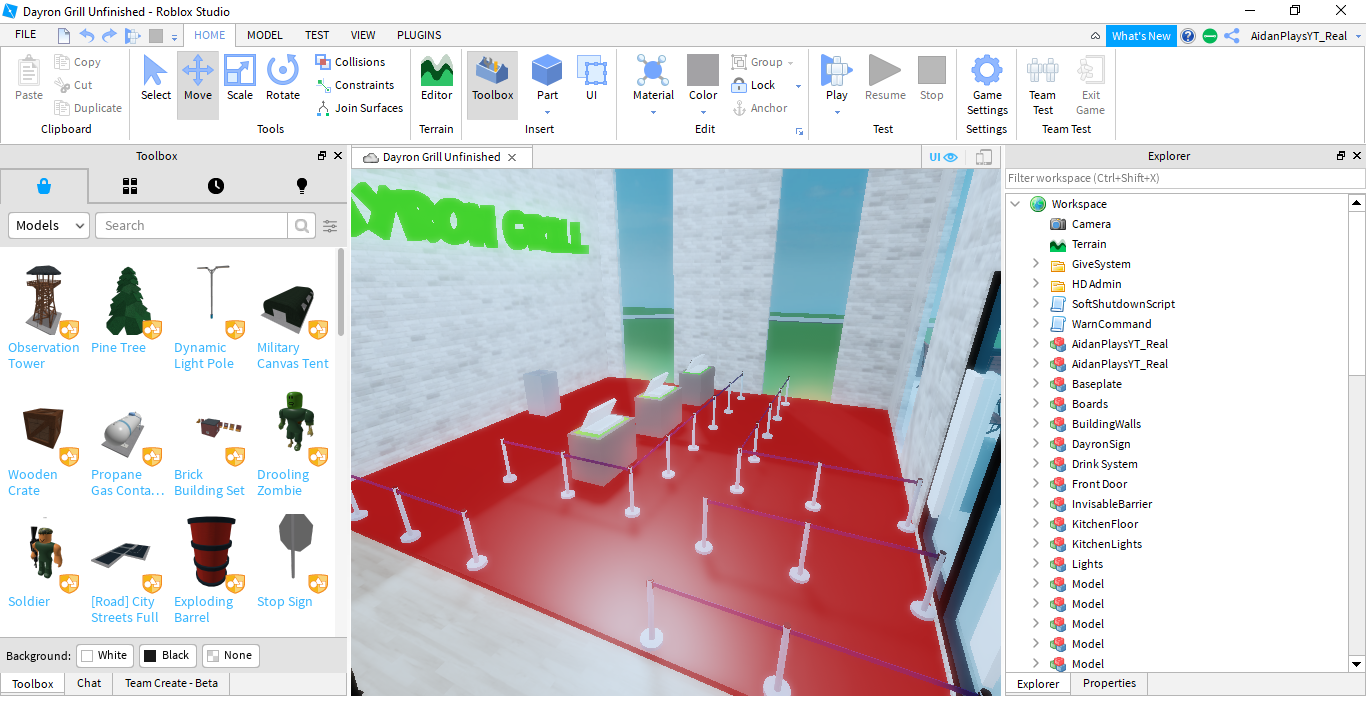Activate the Select tool

(x=155, y=79)
